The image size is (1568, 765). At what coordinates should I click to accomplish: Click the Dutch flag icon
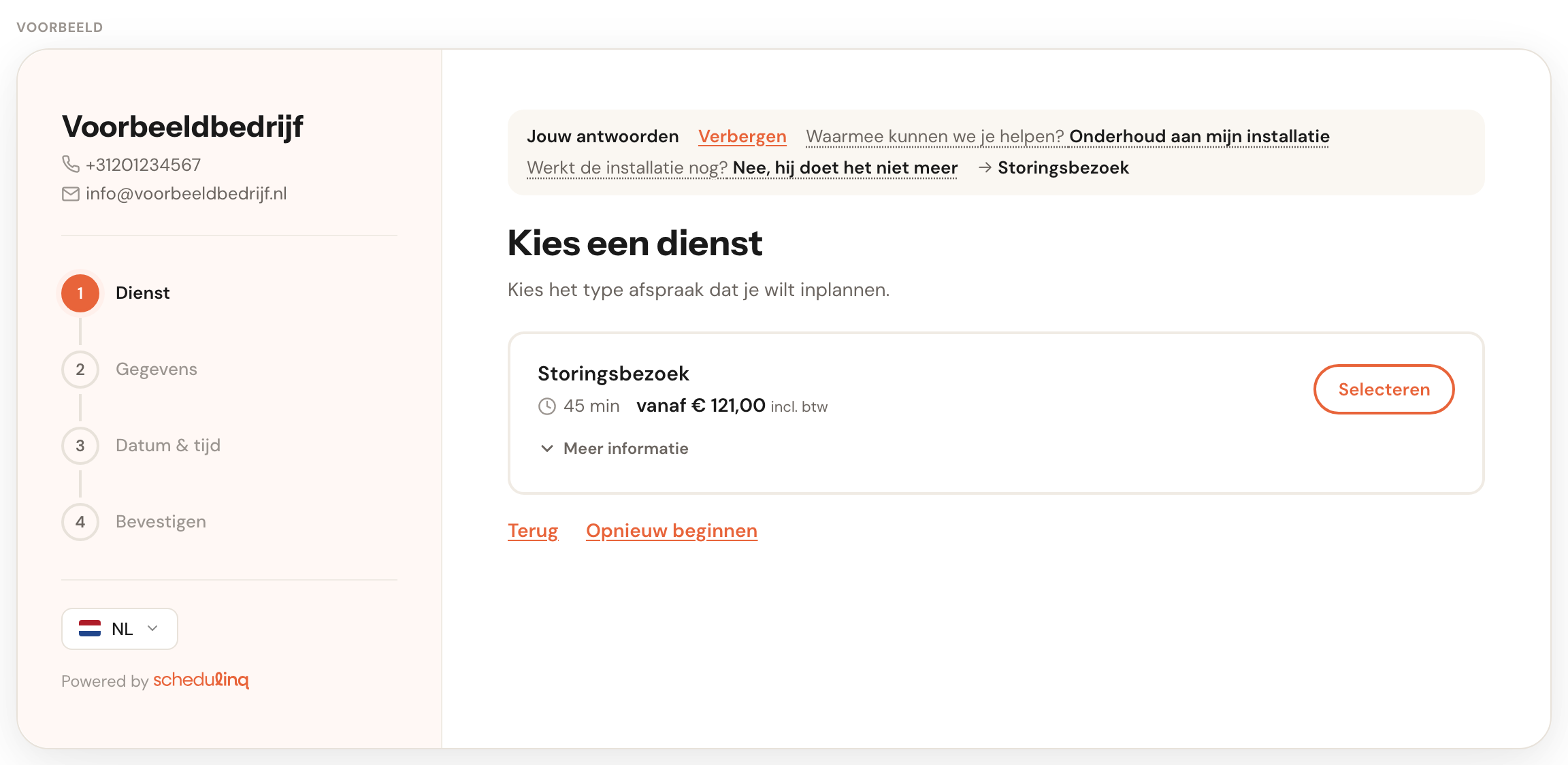(x=90, y=628)
